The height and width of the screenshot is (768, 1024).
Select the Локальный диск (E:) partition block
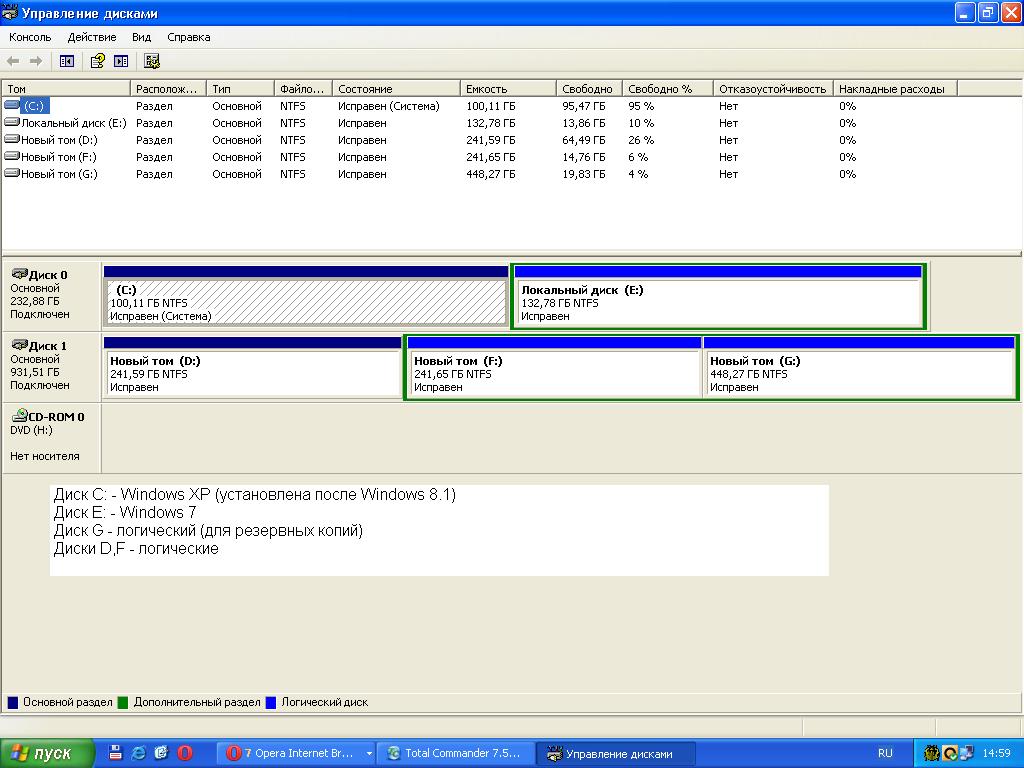(x=718, y=302)
